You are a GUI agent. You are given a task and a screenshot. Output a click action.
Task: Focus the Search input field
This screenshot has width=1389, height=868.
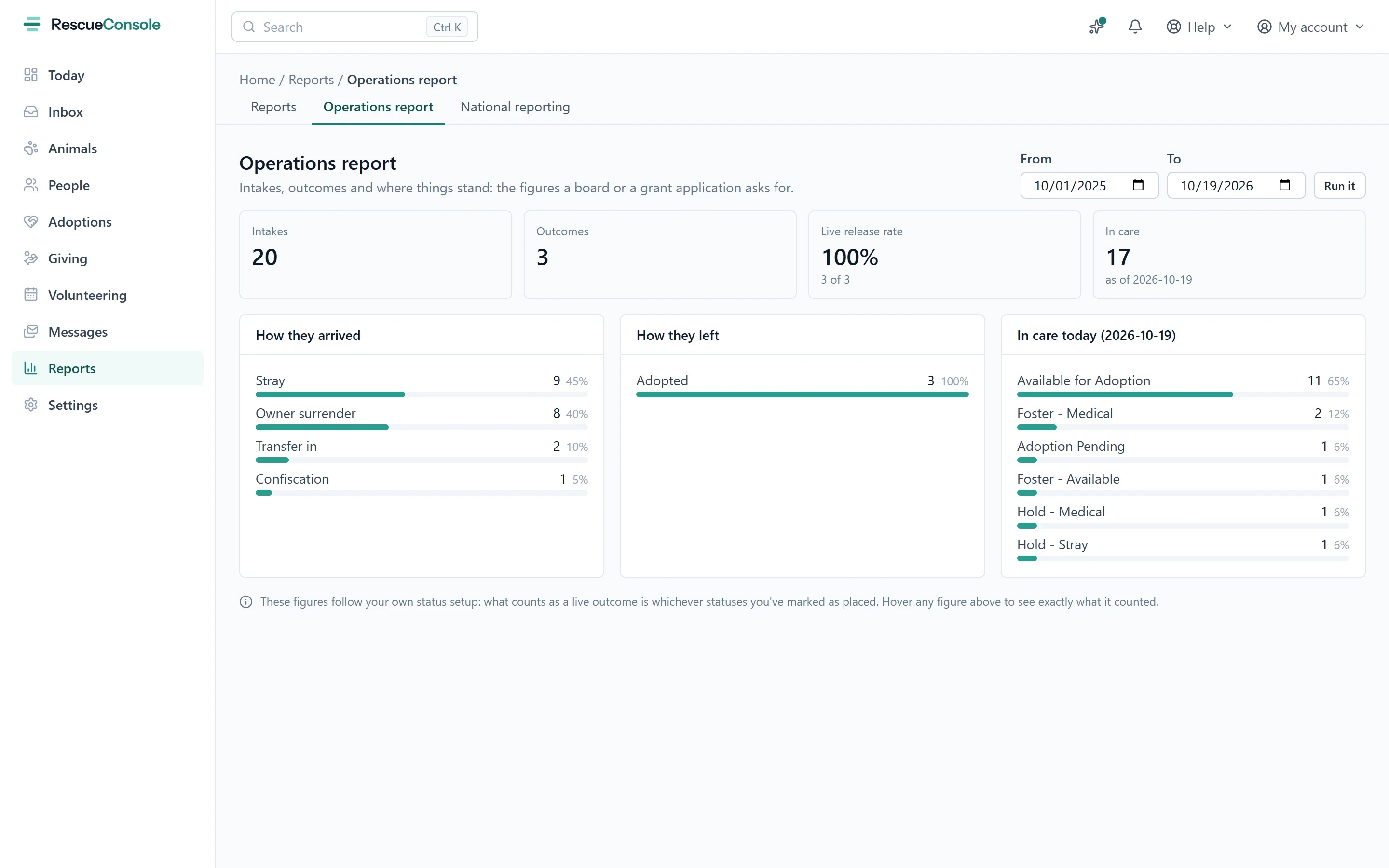point(354,27)
